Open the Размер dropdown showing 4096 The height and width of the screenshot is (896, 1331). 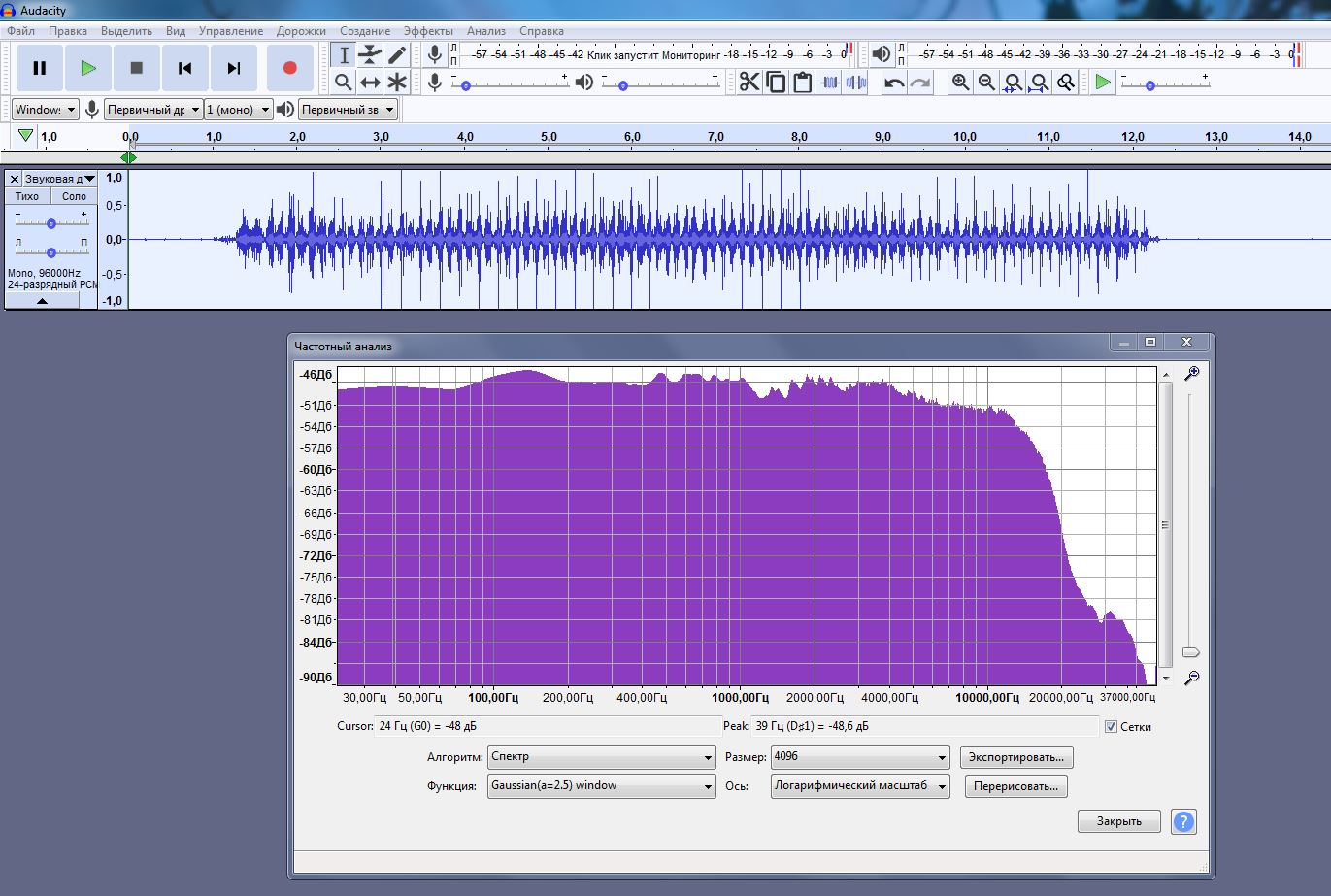[x=860, y=757]
